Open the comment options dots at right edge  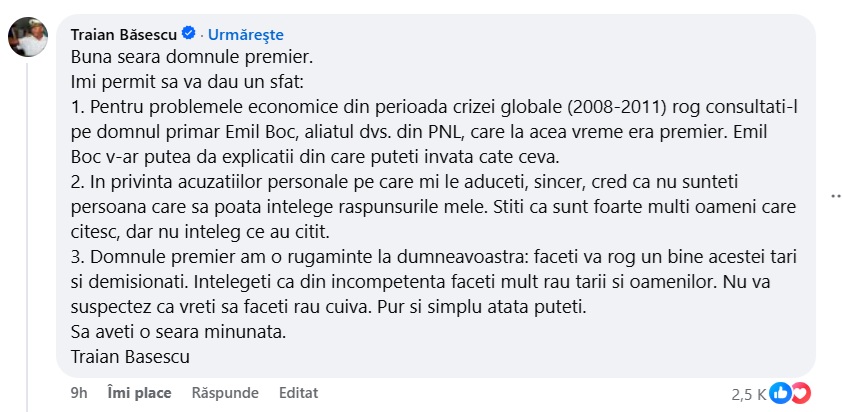coord(829,196)
